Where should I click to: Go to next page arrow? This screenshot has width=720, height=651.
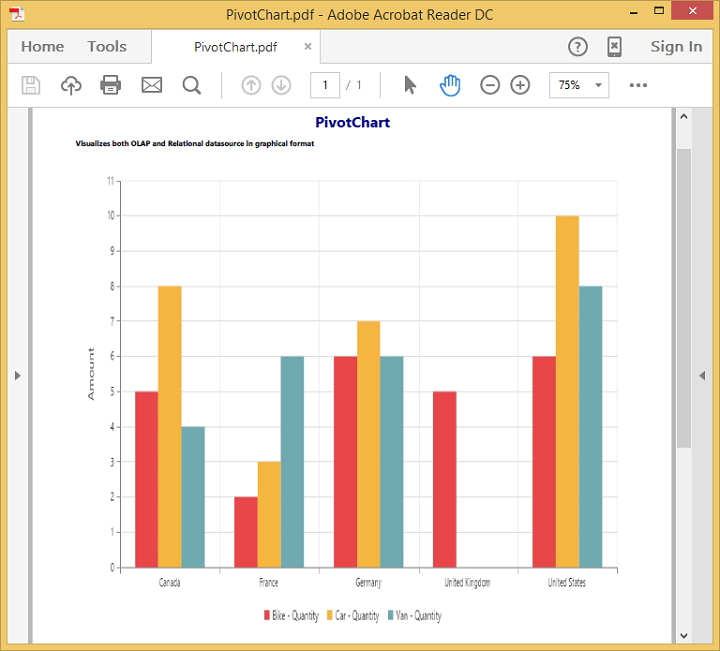pos(281,86)
